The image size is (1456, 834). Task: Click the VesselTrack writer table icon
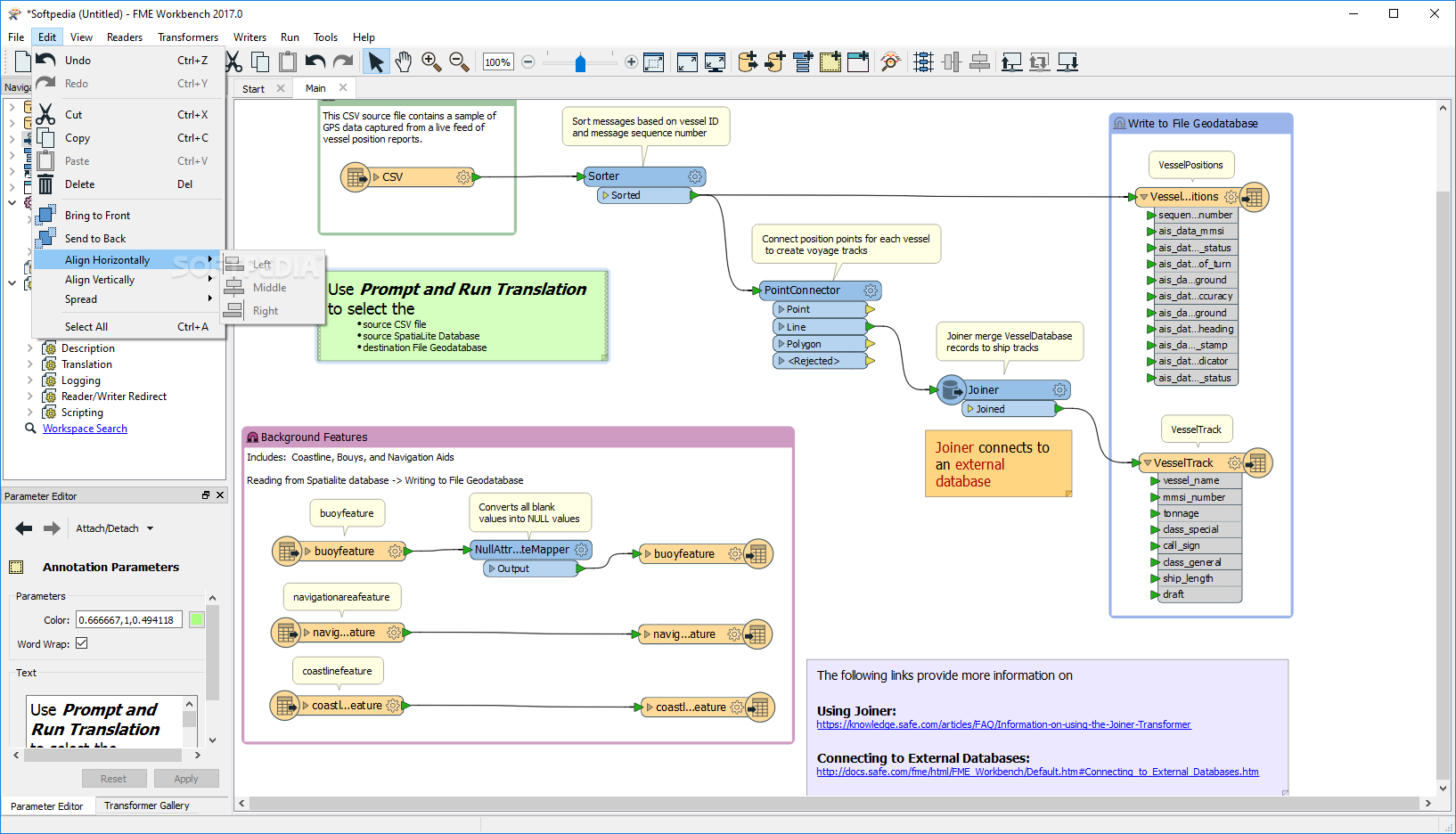[x=1257, y=462]
